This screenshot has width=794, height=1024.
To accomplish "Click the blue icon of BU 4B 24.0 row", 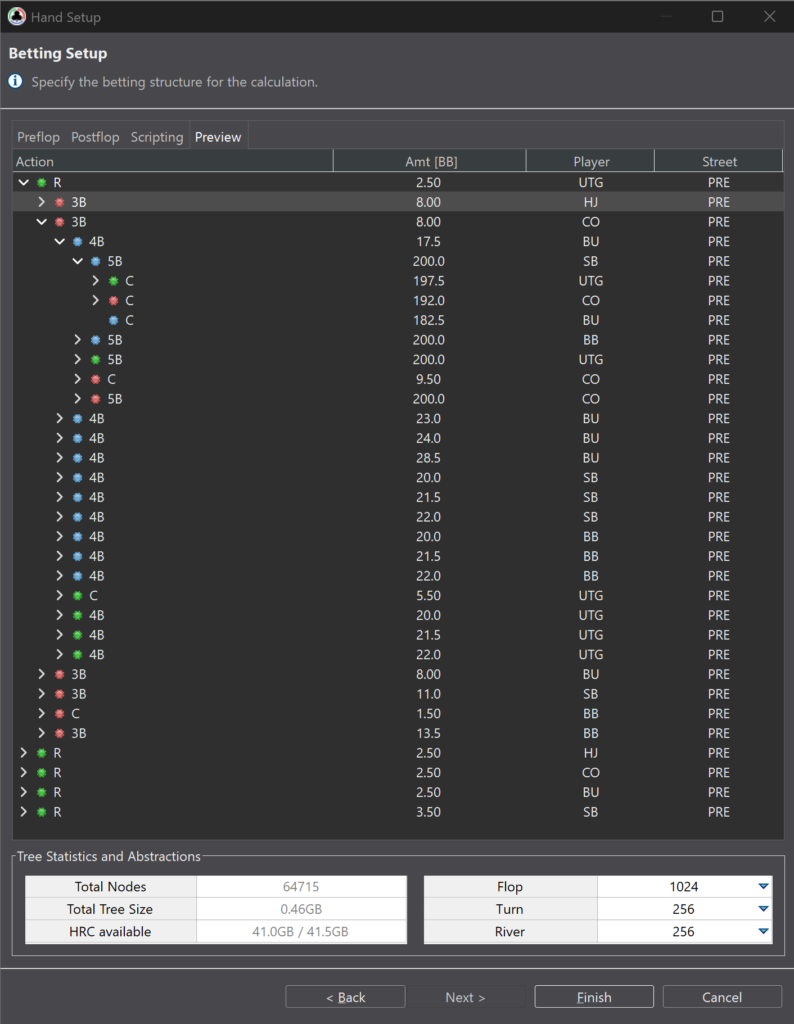I will 78,438.
